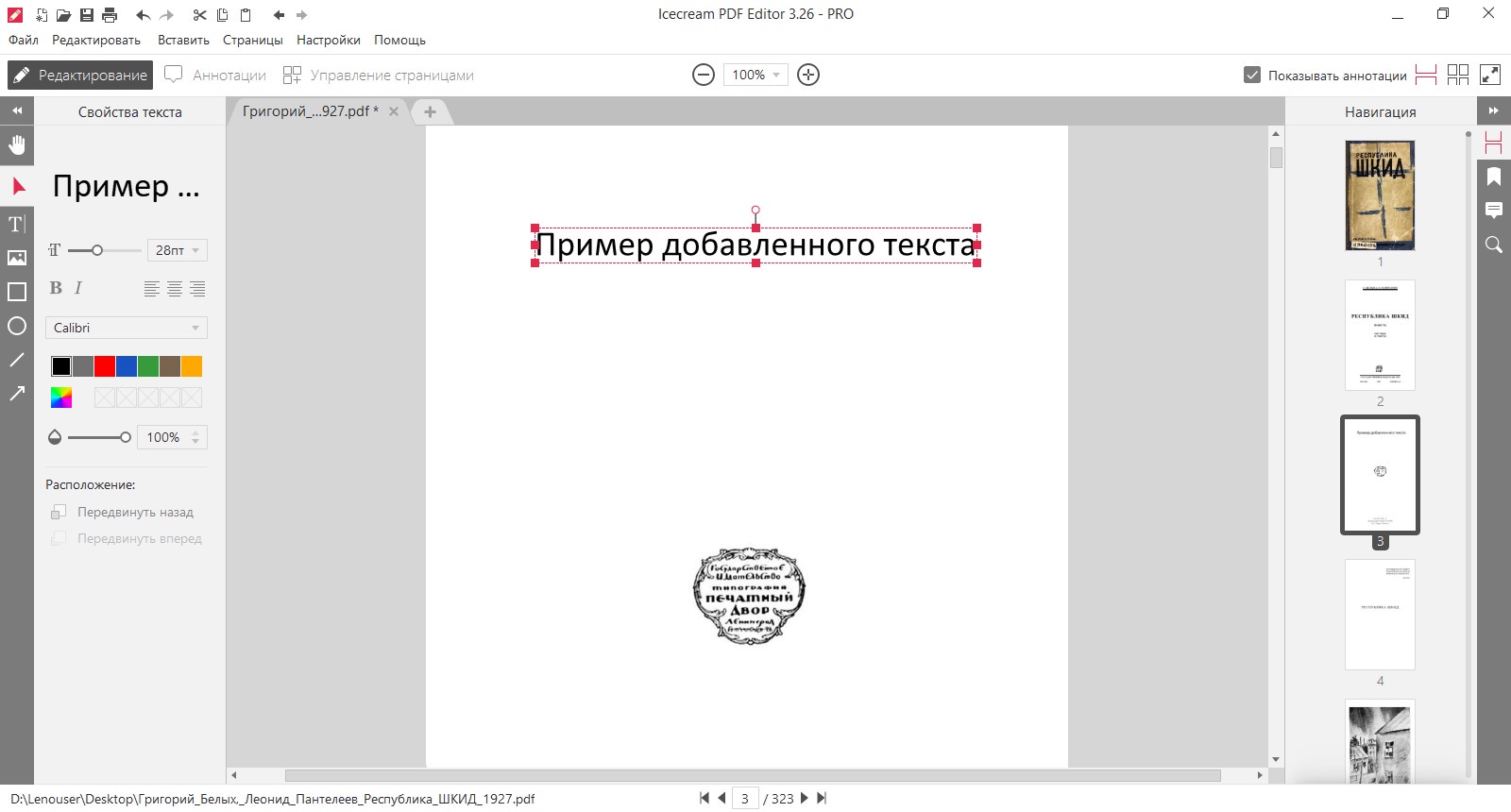Pick the red color swatch
This screenshot has width=1511, height=812.
tap(105, 366)
